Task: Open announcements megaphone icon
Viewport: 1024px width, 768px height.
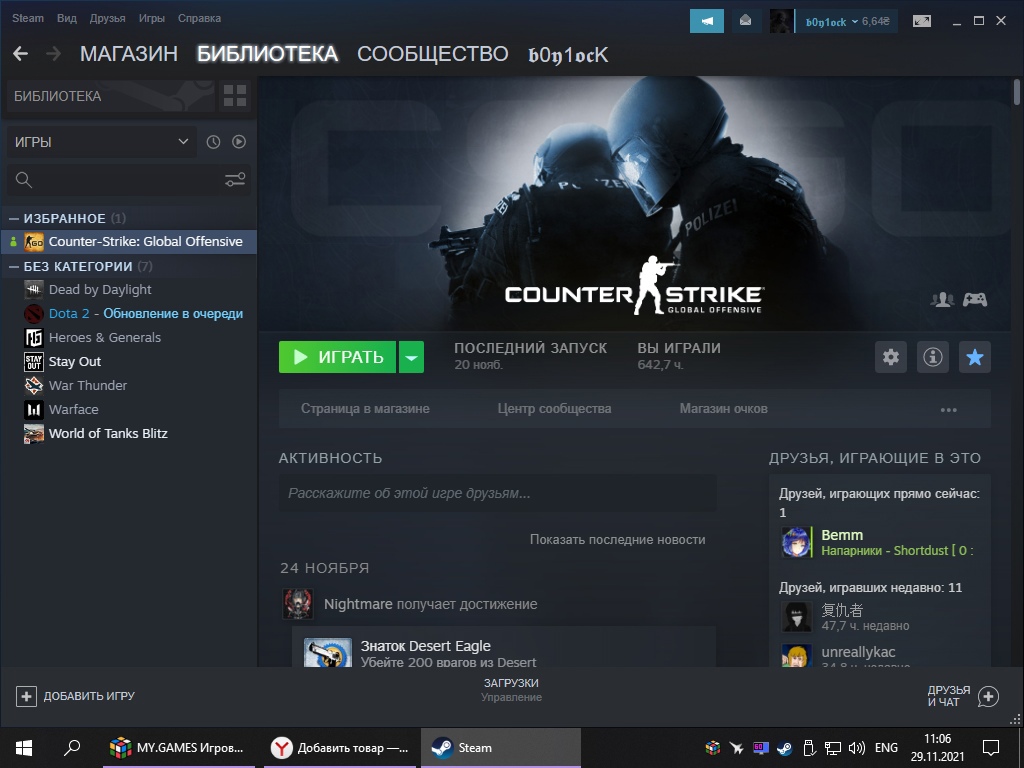Action: point(707,21)
